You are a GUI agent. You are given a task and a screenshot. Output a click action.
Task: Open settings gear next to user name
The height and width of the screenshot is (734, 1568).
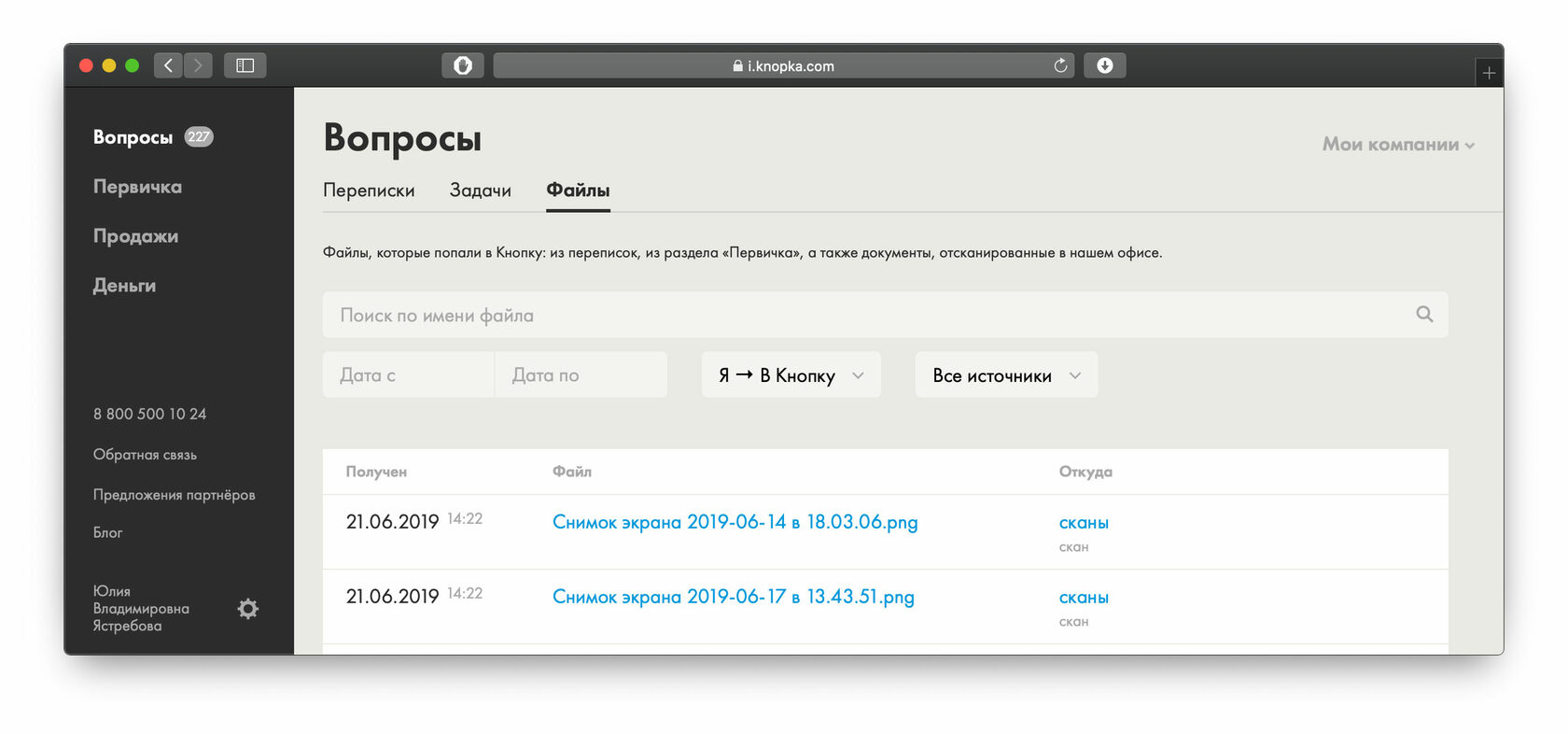tap(247, 609)
